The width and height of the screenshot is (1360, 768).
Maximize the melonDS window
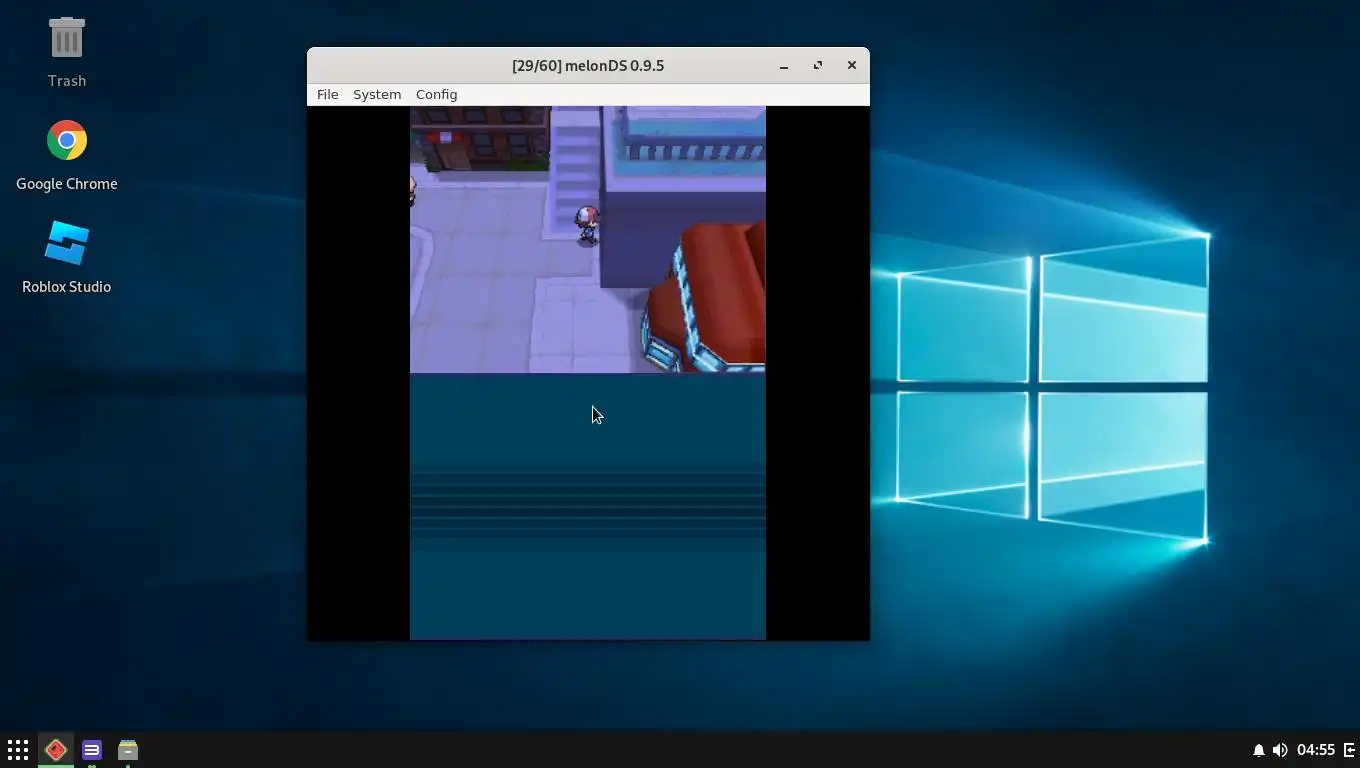pyautogui.click(x=818, y=66)
